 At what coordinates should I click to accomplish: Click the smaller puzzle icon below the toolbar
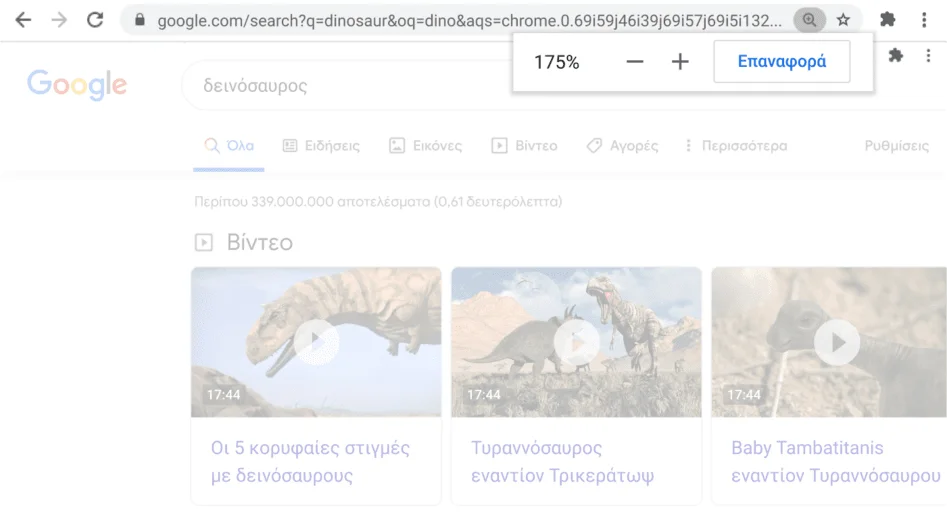click(x=896, y=56)
